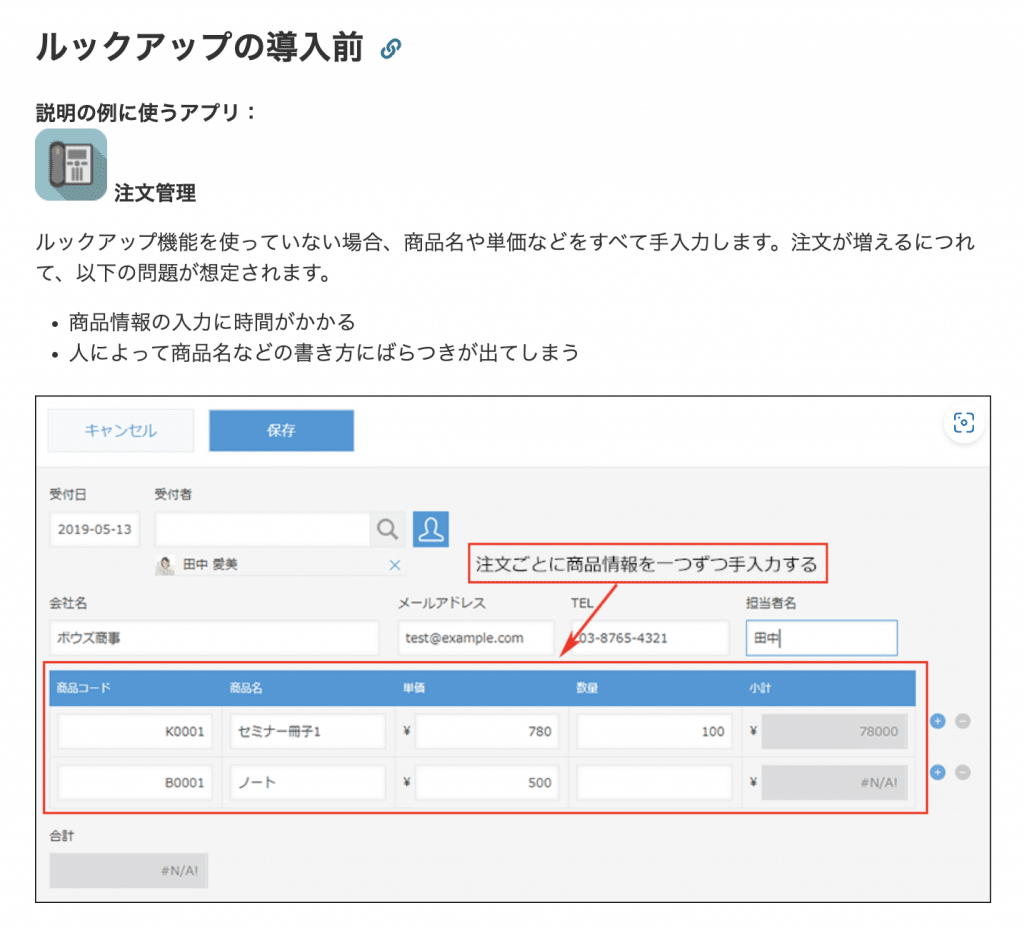The width and height of the screenshot is (1024, 928).
Task: Remove the K0001 row with the − icon
Action: (x=962, y=720)
